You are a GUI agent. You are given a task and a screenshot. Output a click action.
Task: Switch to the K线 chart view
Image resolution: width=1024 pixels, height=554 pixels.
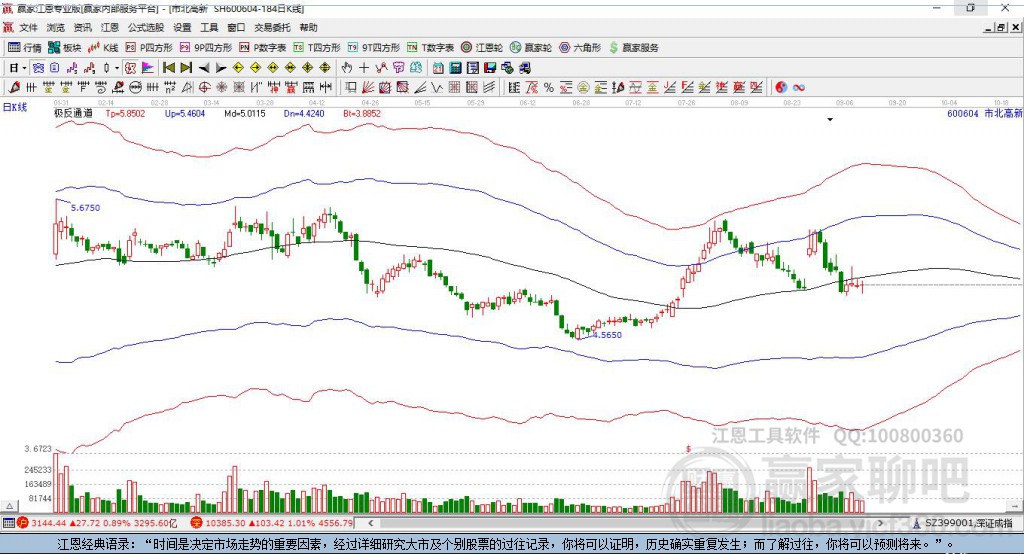103,48
